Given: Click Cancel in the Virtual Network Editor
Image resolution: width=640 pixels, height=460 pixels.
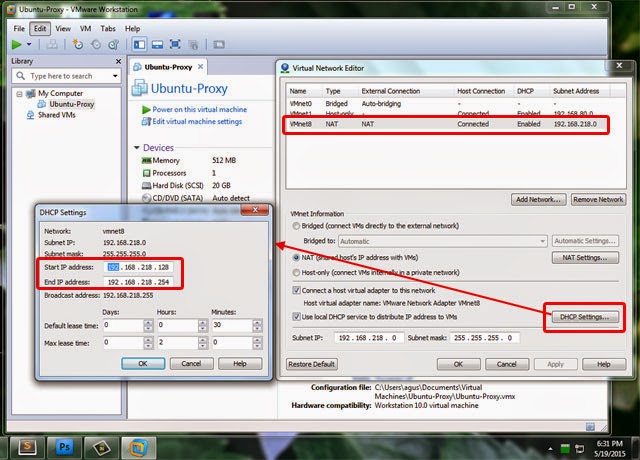Looking at the screenshot, I should (x=507, y=364).
